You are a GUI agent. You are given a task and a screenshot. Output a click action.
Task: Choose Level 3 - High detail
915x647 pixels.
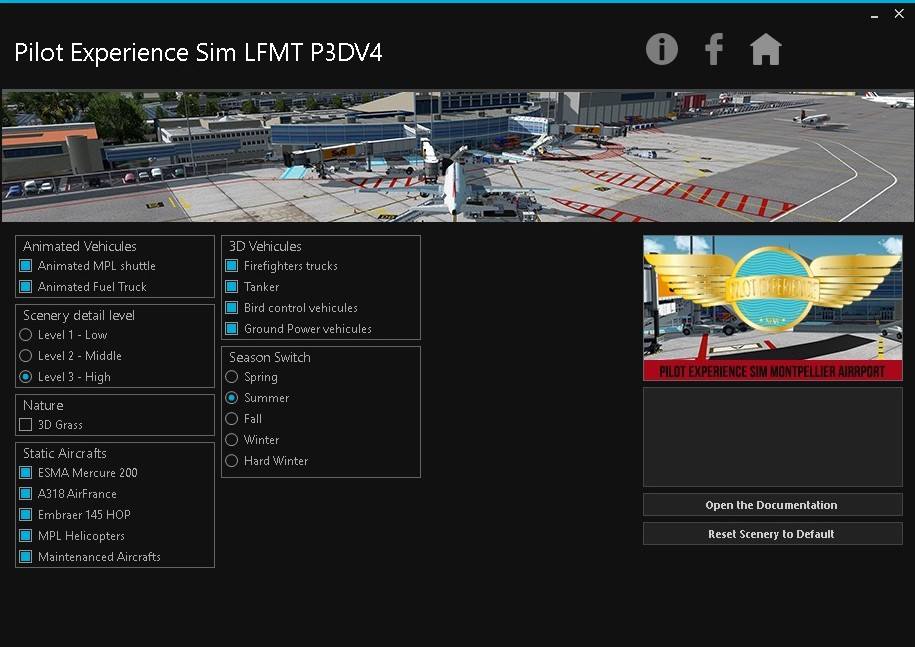(26, 377)
